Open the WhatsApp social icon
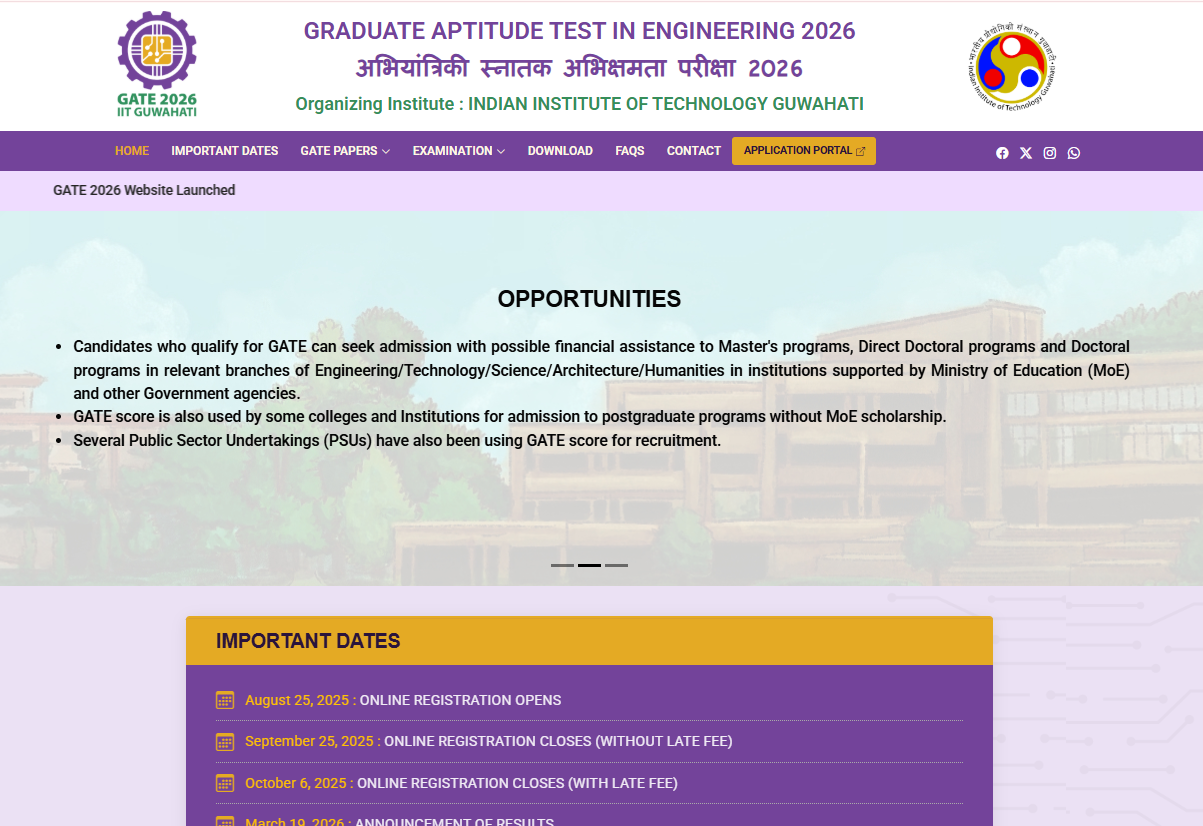1203x826 pixels. point(1074,153)
